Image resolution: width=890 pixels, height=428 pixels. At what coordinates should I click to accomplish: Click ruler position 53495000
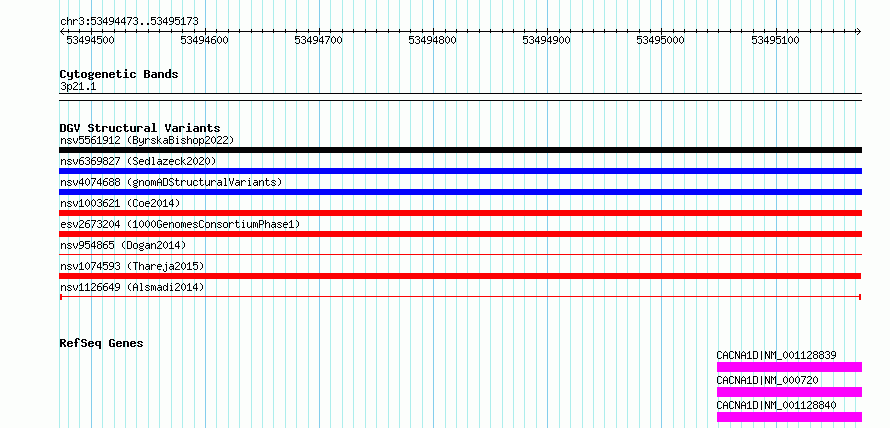click(661, 40)
